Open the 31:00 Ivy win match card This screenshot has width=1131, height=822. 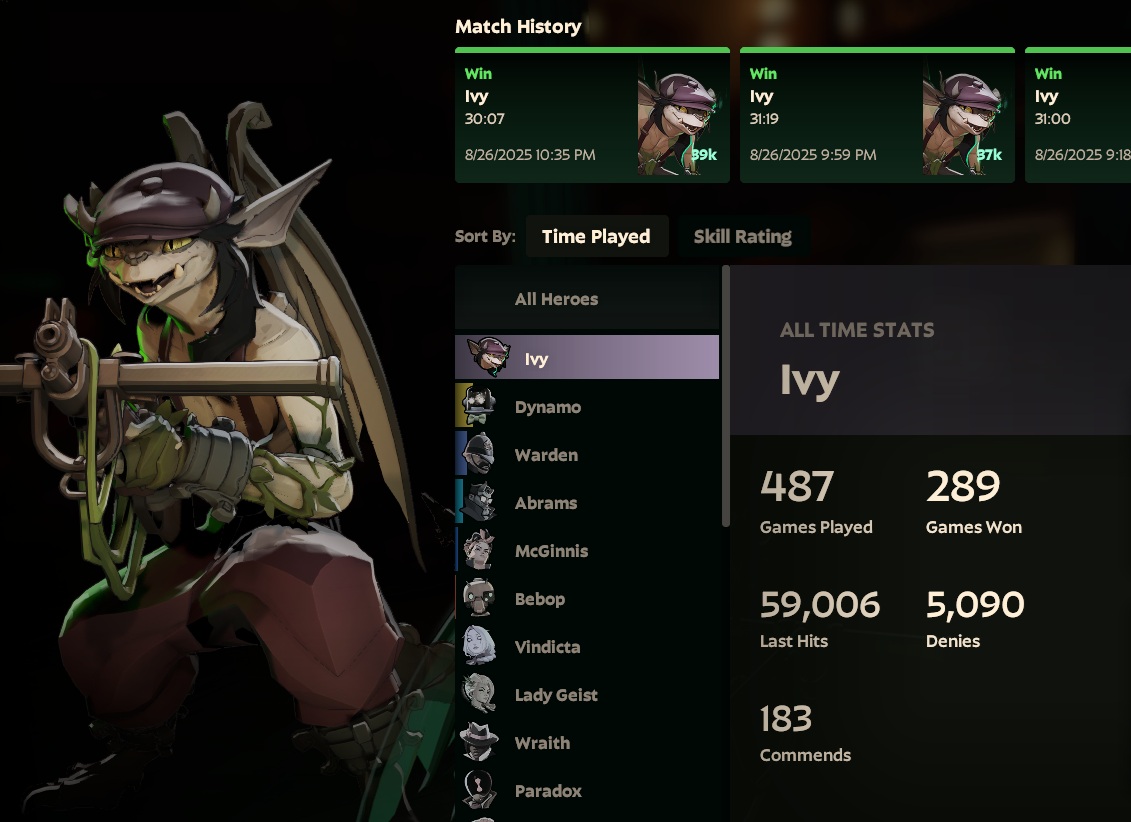pos(1078,115)
